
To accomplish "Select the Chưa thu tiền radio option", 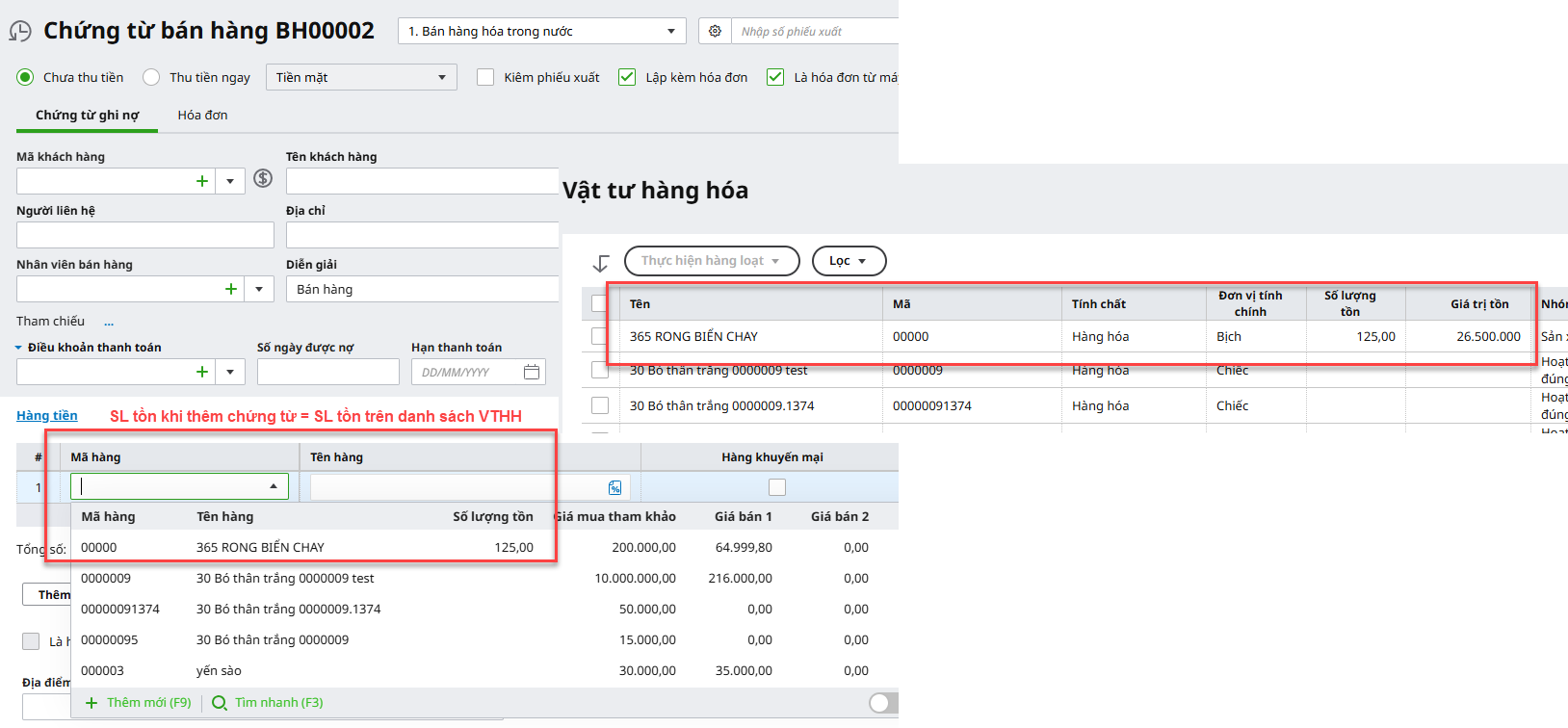I will [x=25, y=77].
